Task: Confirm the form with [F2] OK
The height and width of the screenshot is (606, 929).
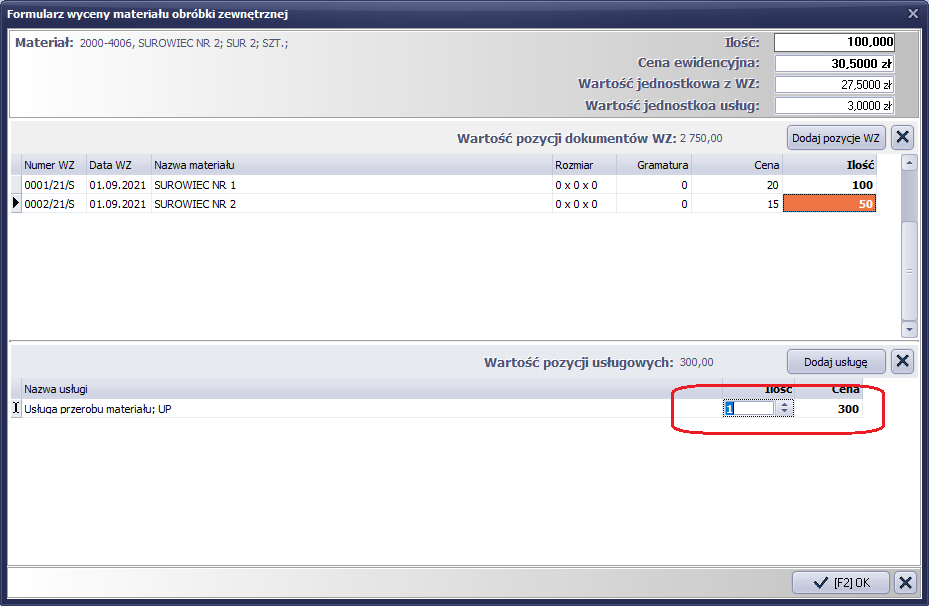Action: [841, 583]
